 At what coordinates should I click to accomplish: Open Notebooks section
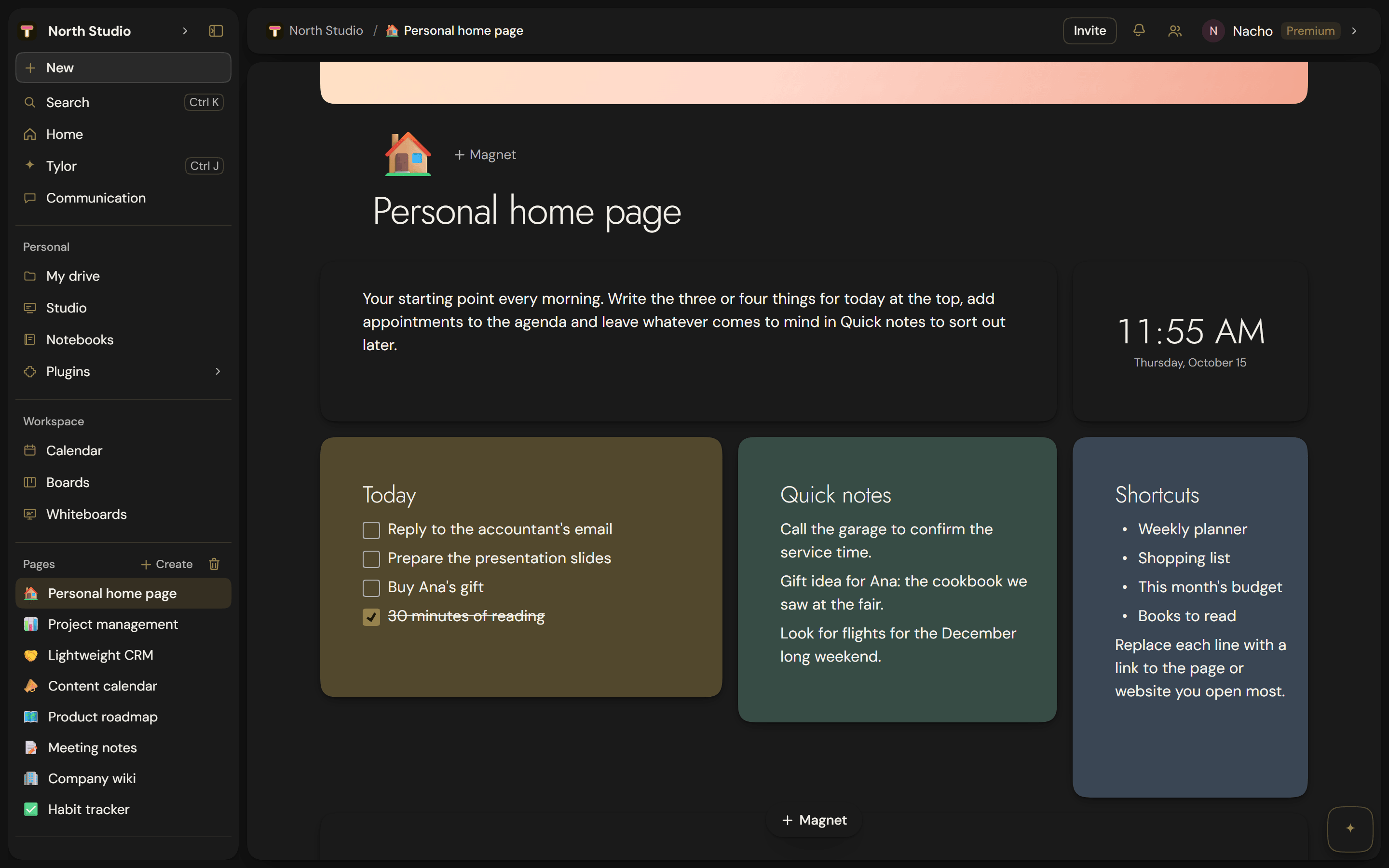pos(123,340)
